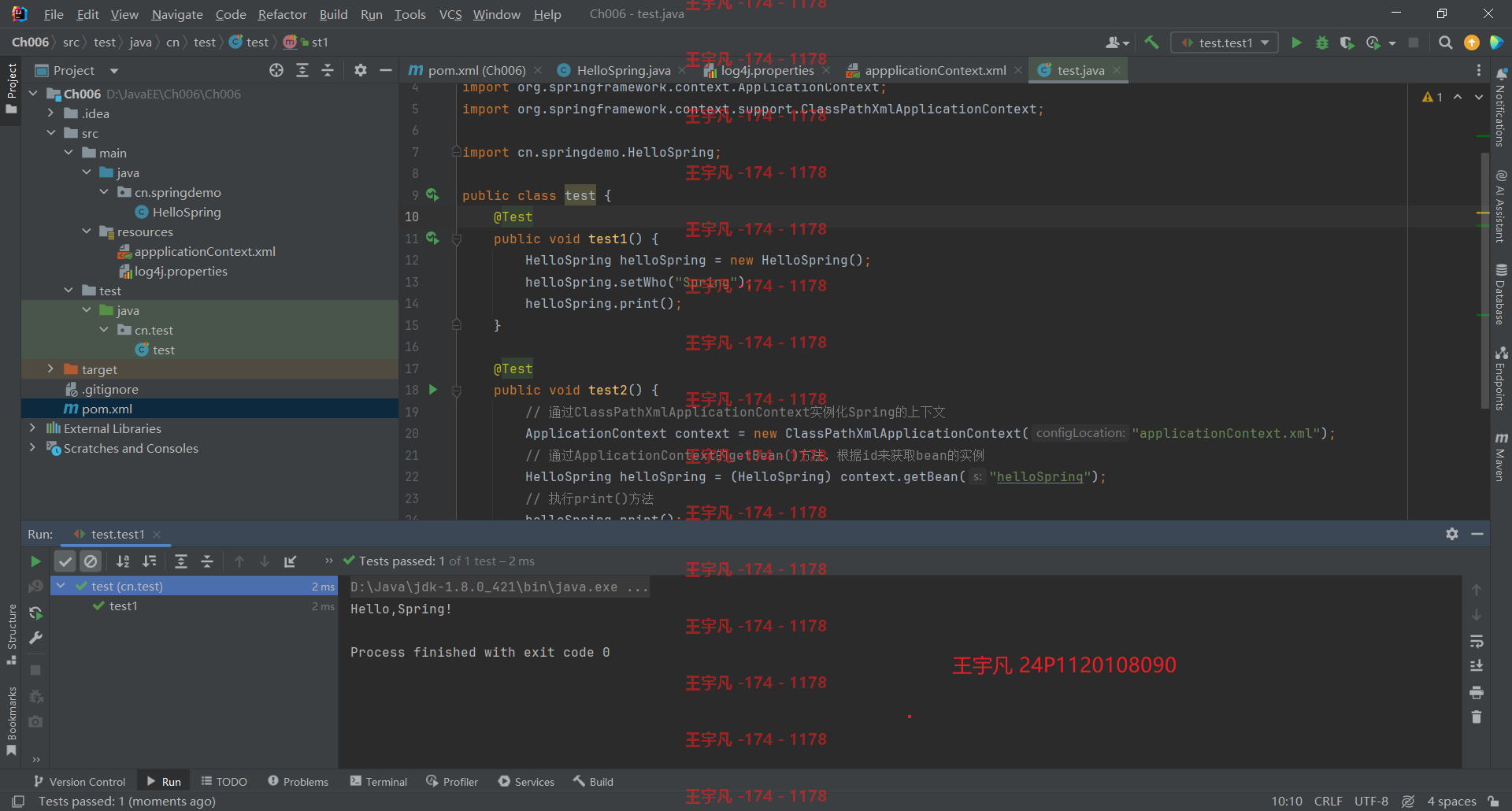The width and height of the screenshot is (1512, 811).
Task: Collapse all in Project panel
Action: (x=328, y=70)
